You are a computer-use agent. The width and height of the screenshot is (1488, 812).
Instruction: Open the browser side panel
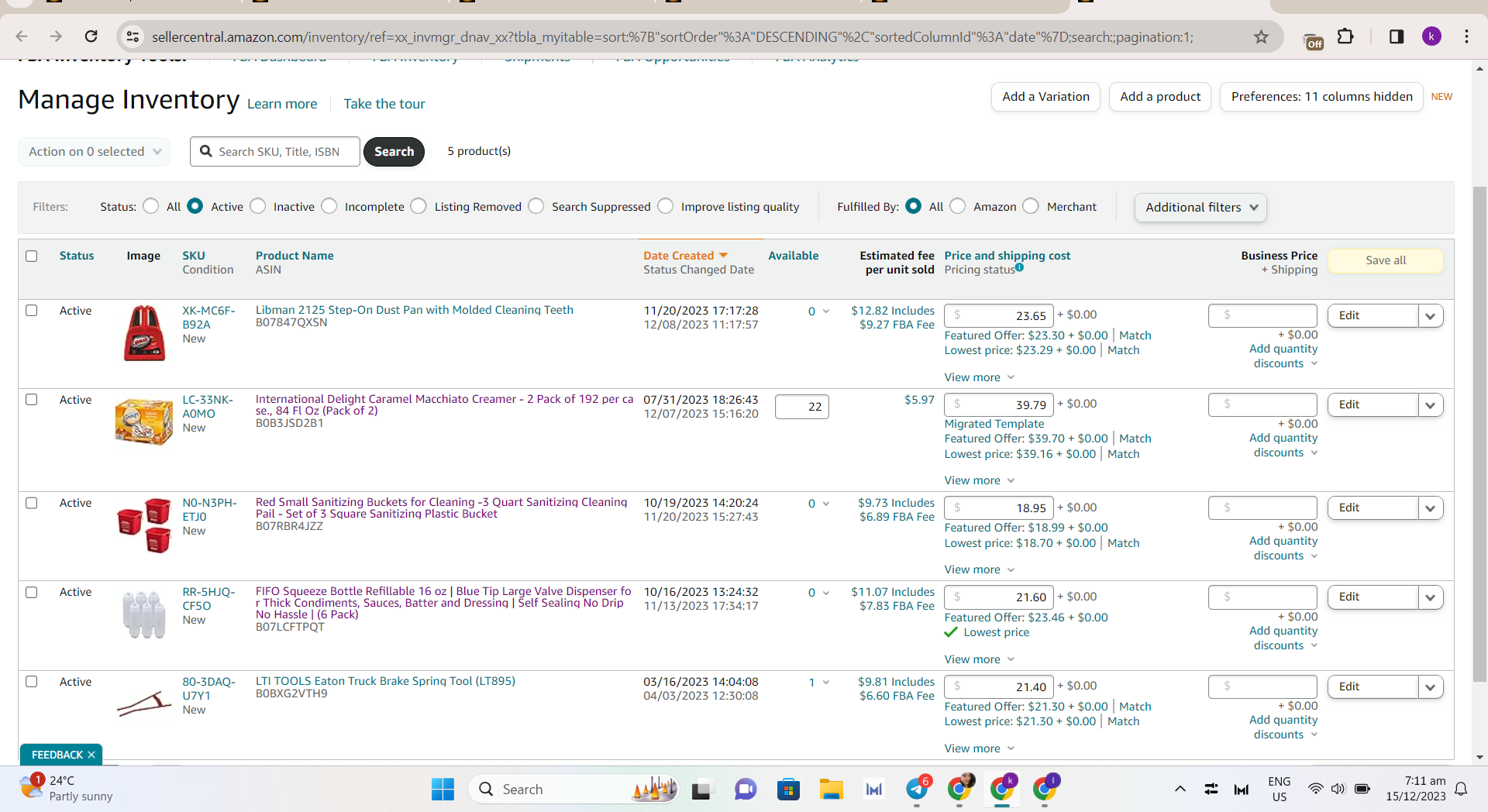1397,36
